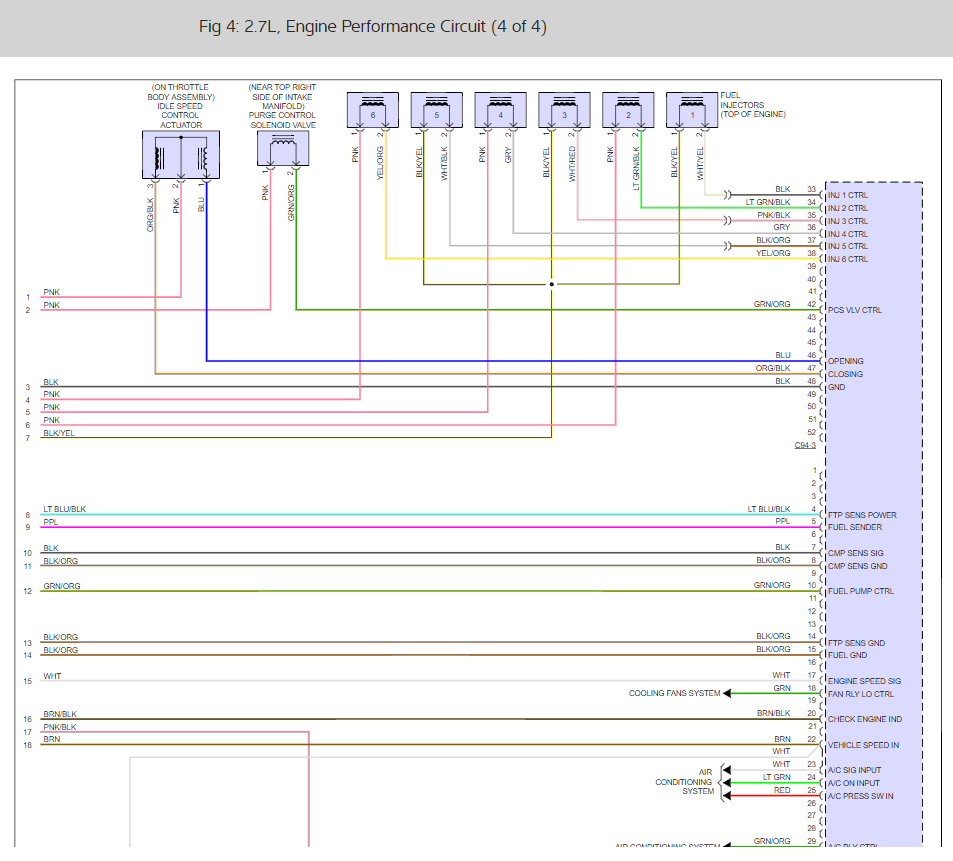Click the idle speed control actuator symbol
The height and width of the screenshot is (861, 953).
(181, 154)
